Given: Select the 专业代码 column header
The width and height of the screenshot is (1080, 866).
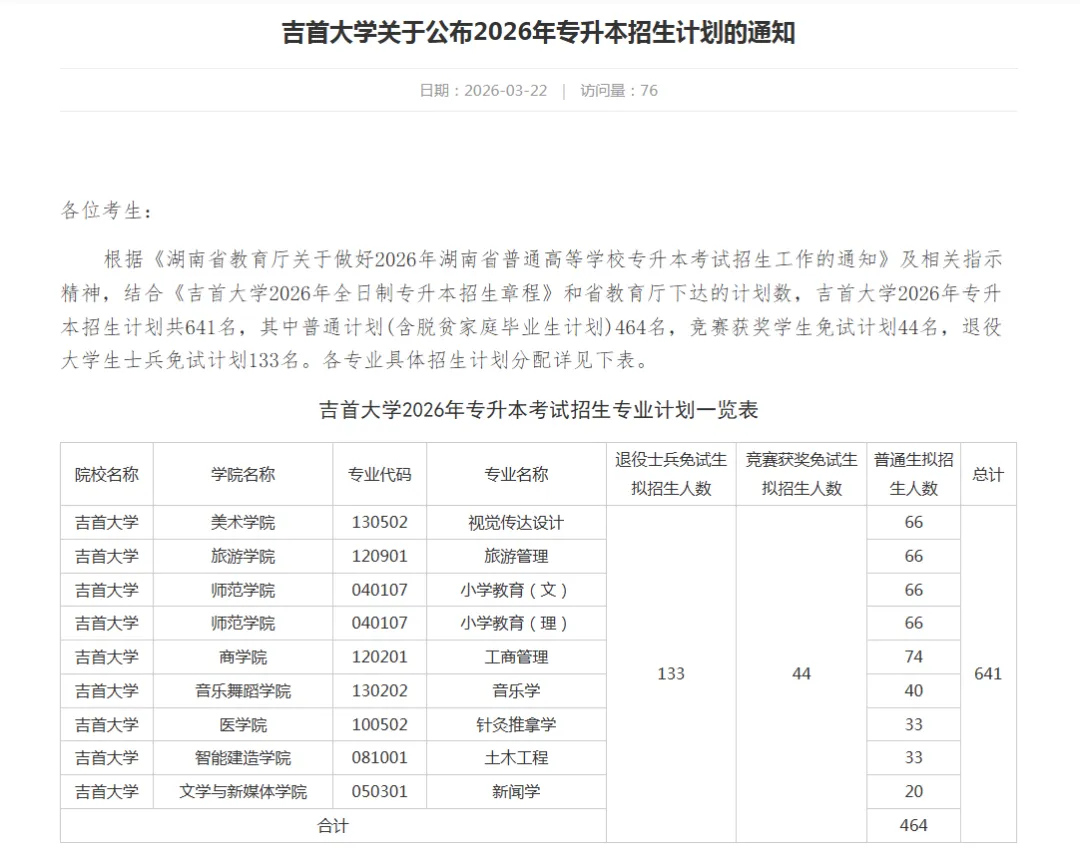Looking at the screenshot, I should [x=380, y=474].
